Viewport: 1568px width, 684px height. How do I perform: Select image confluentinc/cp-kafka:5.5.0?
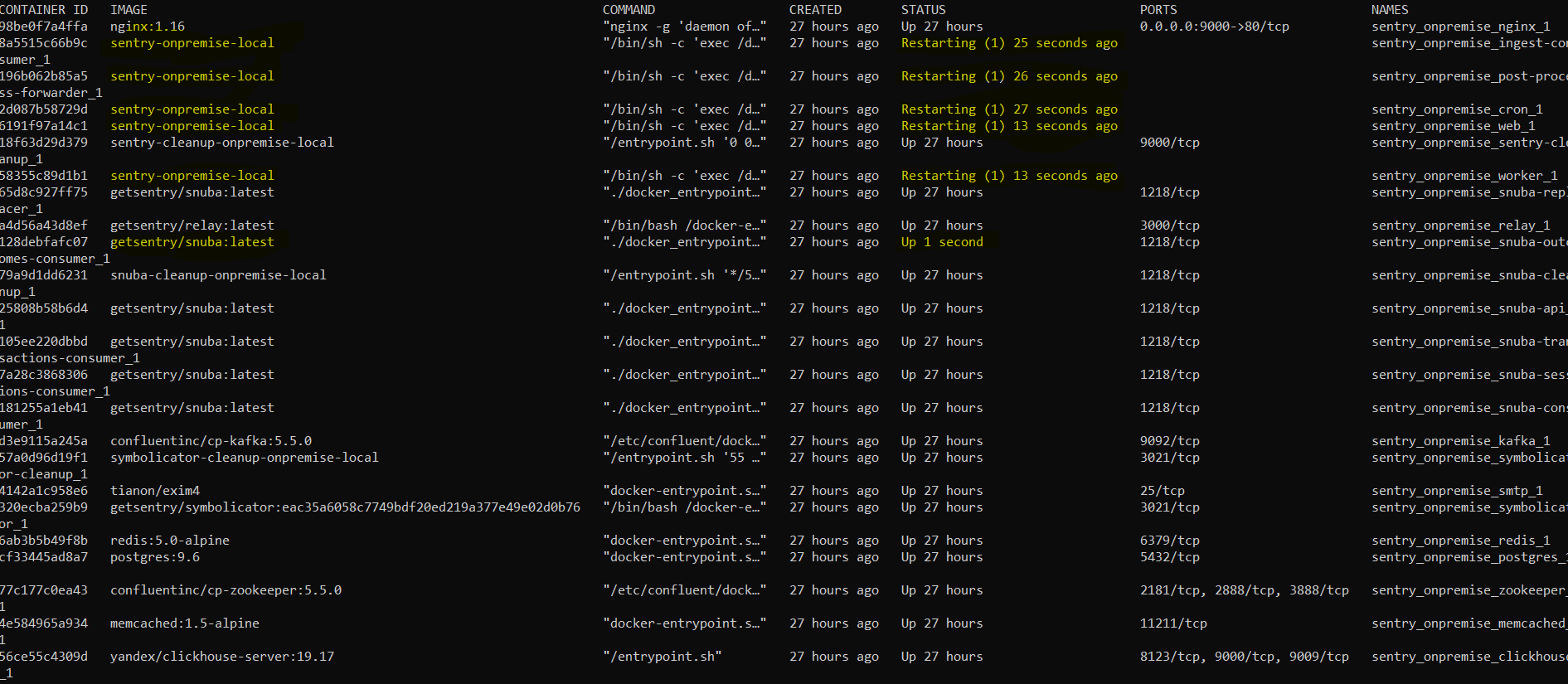[211, 441]
